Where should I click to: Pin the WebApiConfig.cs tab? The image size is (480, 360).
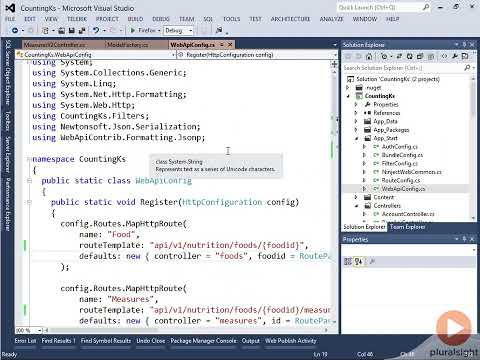[222, 44]
